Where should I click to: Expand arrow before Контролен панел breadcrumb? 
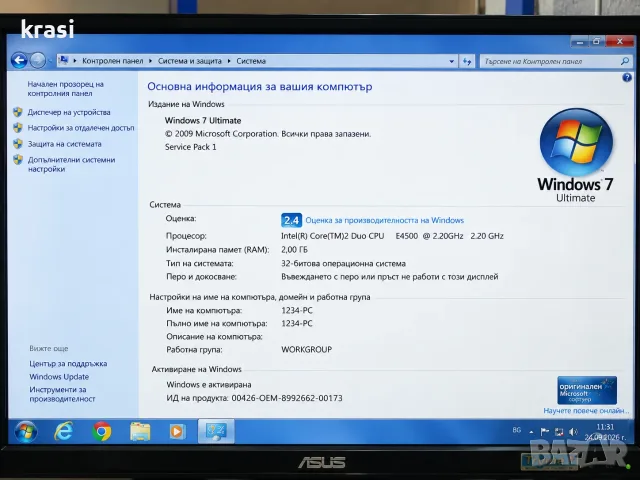75,61
